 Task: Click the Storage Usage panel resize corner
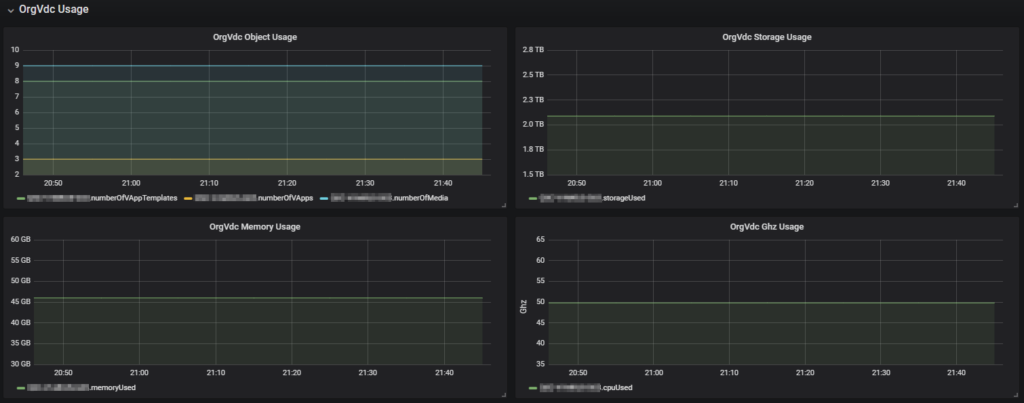coord(1014,205)
